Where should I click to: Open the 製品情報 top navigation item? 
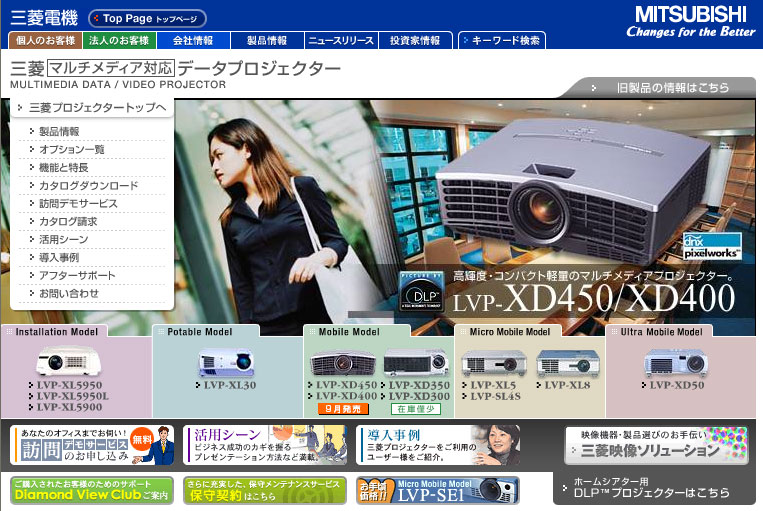pyautogui.click(x=267, y=41)
